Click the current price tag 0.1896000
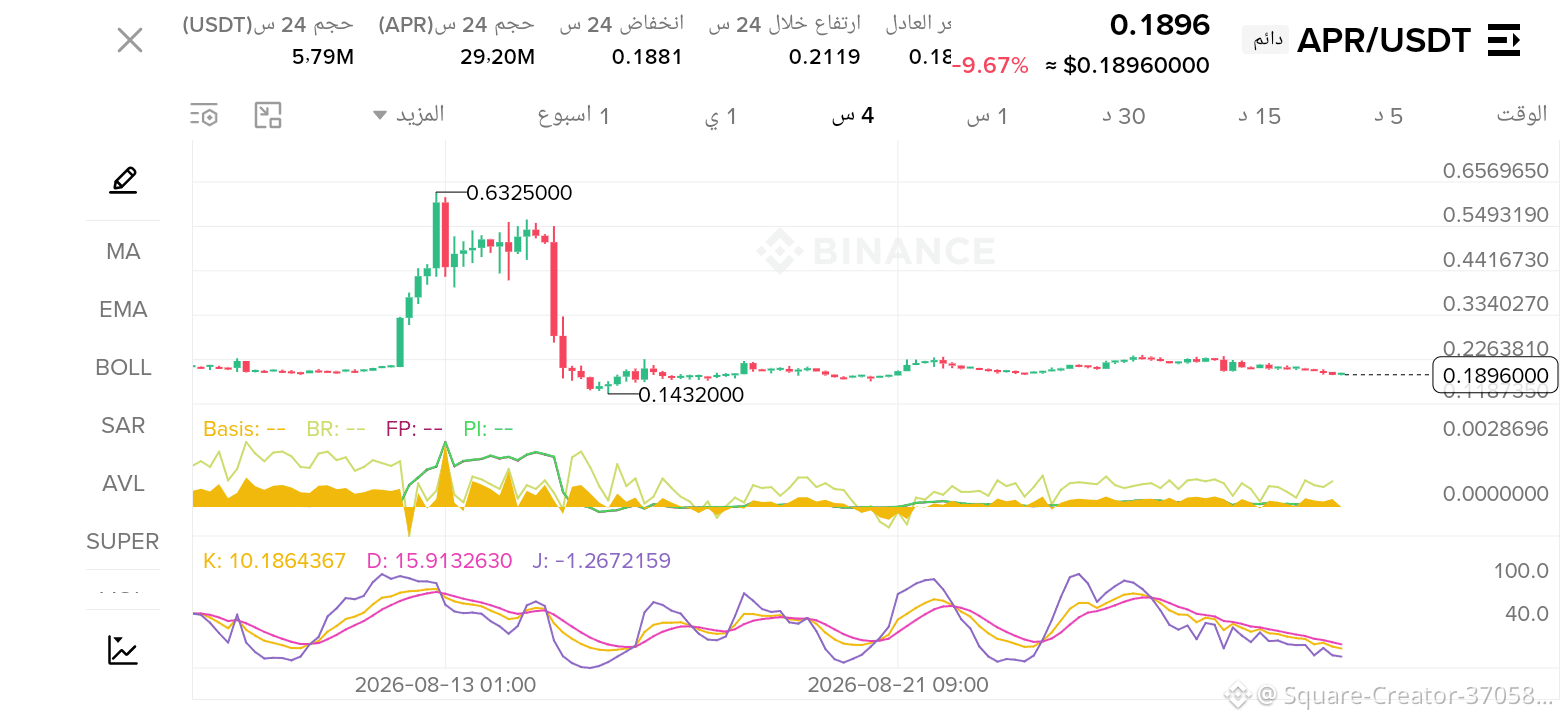 point(1495,375)
